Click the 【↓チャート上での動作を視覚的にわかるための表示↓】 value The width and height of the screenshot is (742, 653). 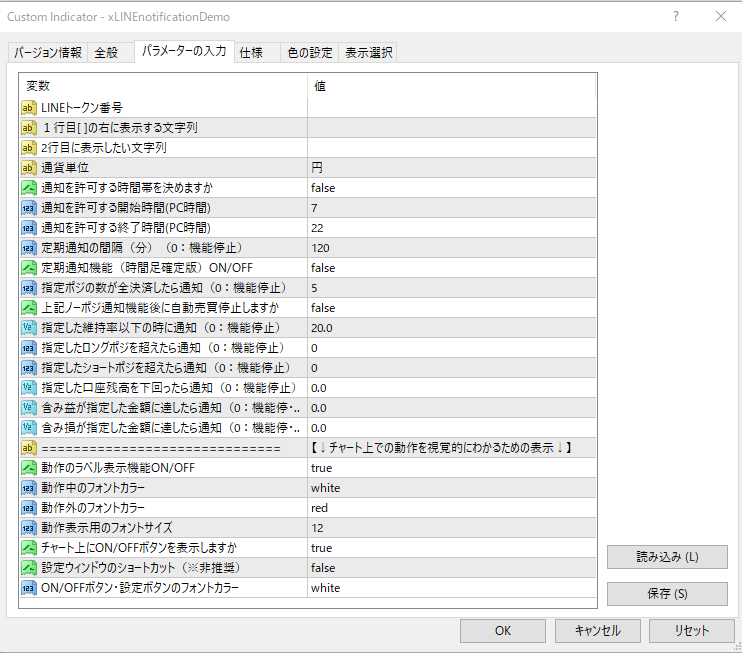[x=452, y=448]
